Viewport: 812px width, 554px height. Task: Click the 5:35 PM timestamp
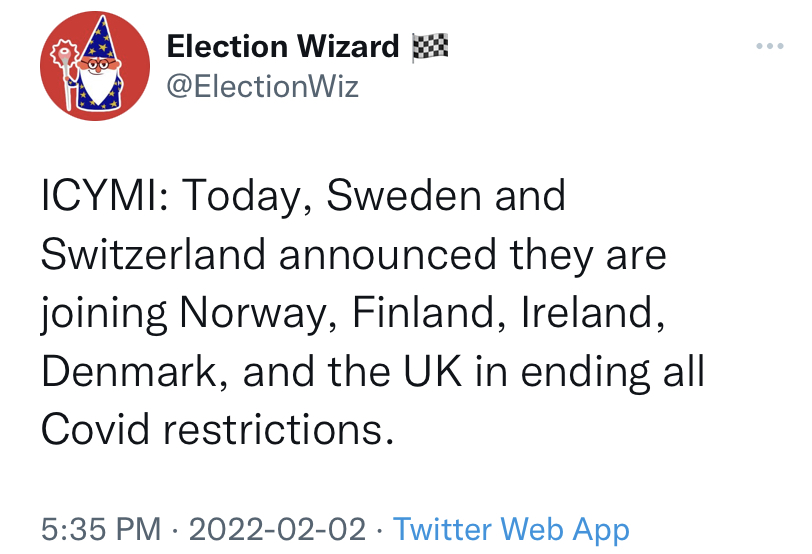(101, 529)
